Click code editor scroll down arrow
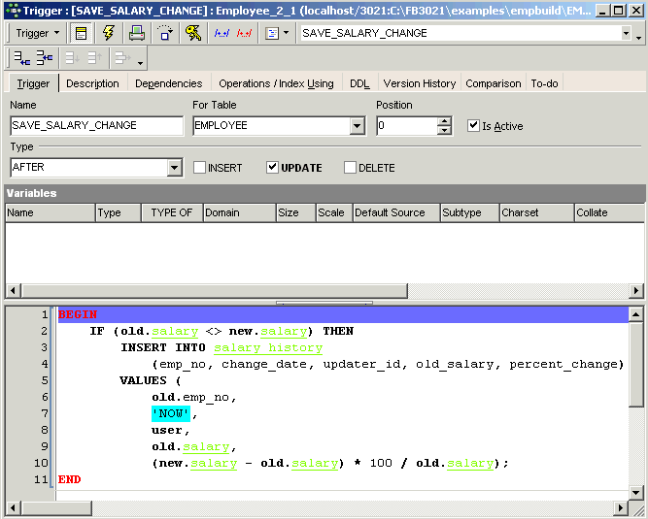 (x=636, y=493)
